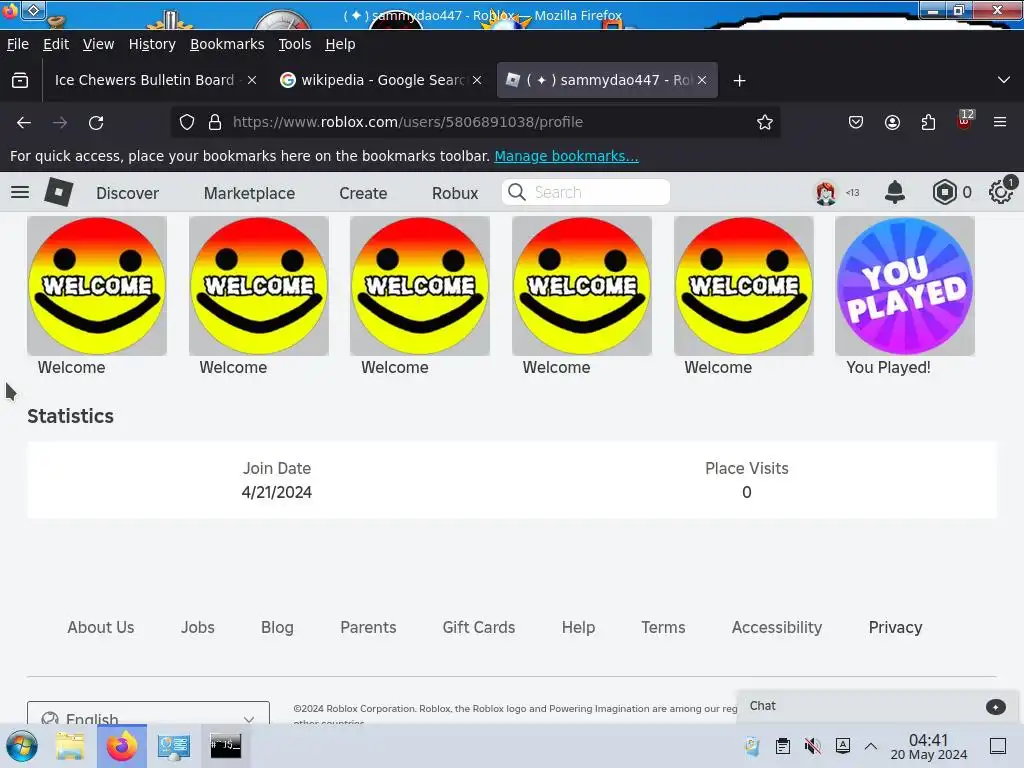This screenshot has width=1024, height=768.
Task: Save page to Pocket icon
Action: (856, 122)
